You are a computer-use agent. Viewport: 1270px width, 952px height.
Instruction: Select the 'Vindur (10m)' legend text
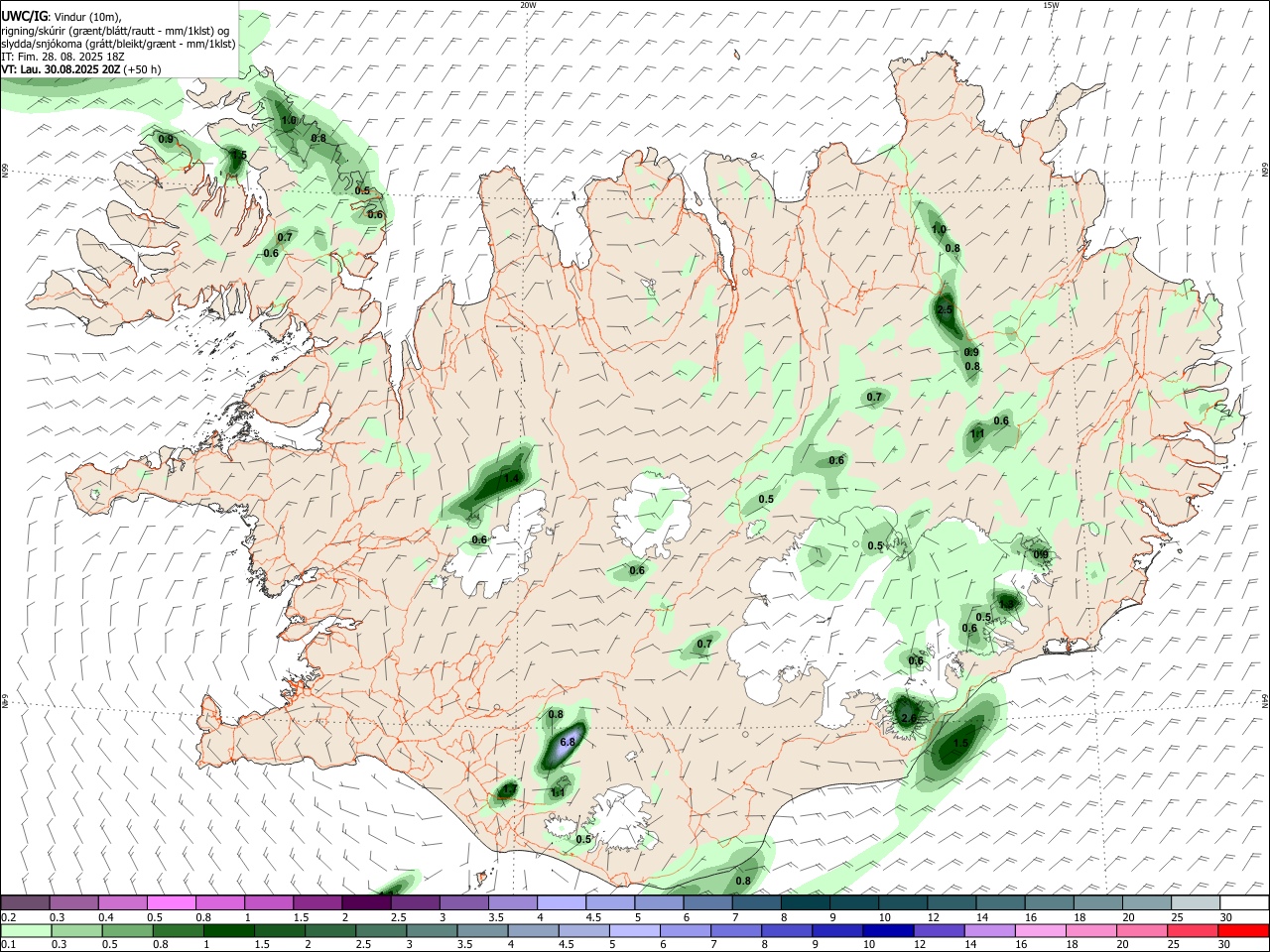(x=85, y=17)
